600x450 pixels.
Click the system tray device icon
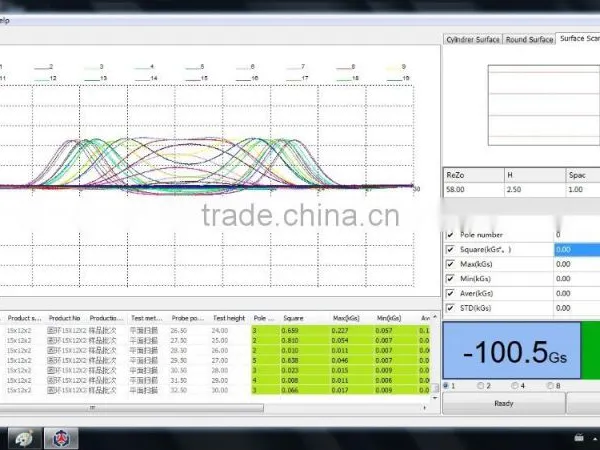pyautogui.click(x=579, y=437)
